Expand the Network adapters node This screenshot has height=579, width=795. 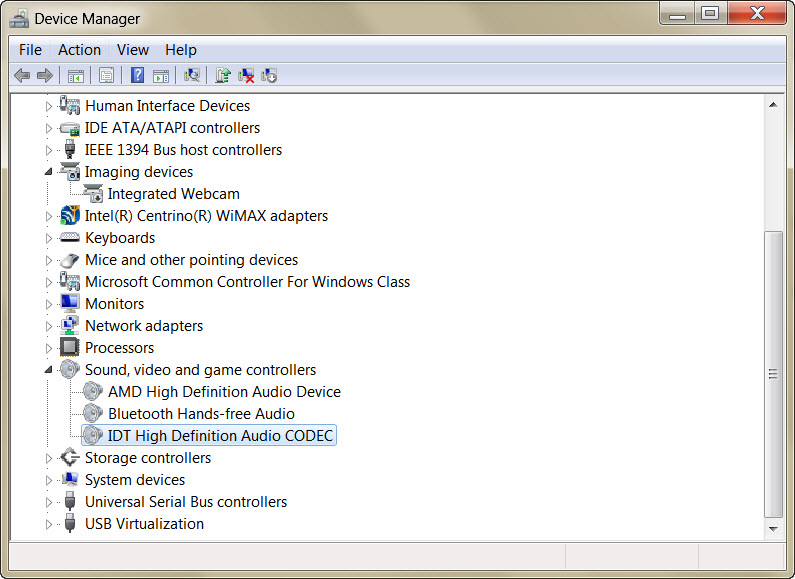pyautogui.click(x=48, y=326)
